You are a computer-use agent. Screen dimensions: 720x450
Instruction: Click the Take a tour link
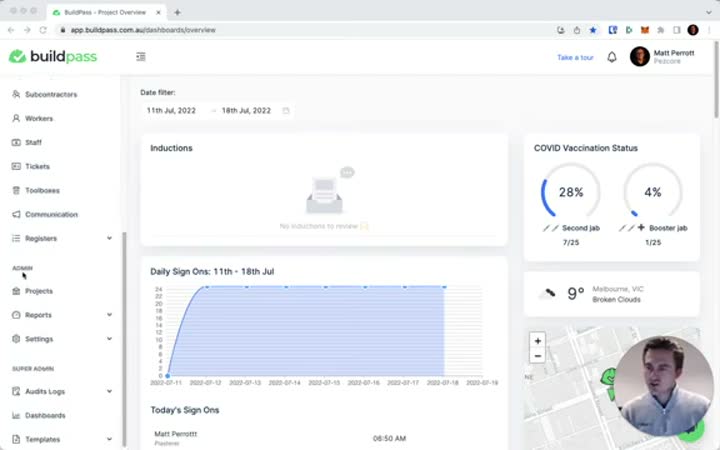575,57
